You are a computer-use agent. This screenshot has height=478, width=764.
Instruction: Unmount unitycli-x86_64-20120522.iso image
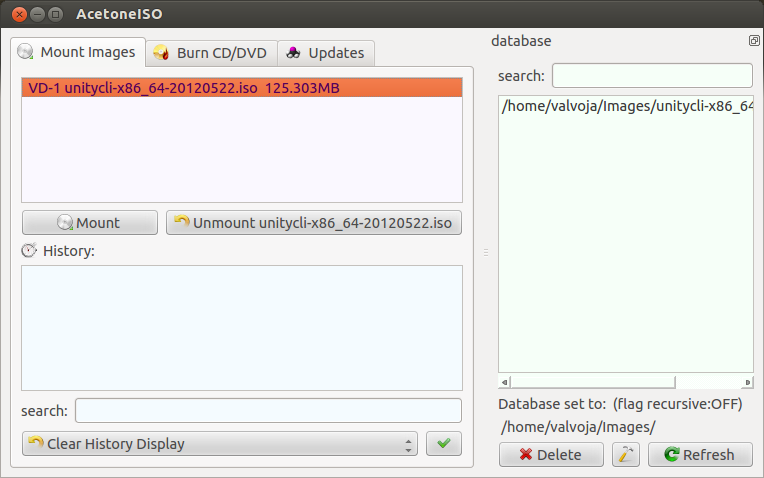click(x=314, y=223)
